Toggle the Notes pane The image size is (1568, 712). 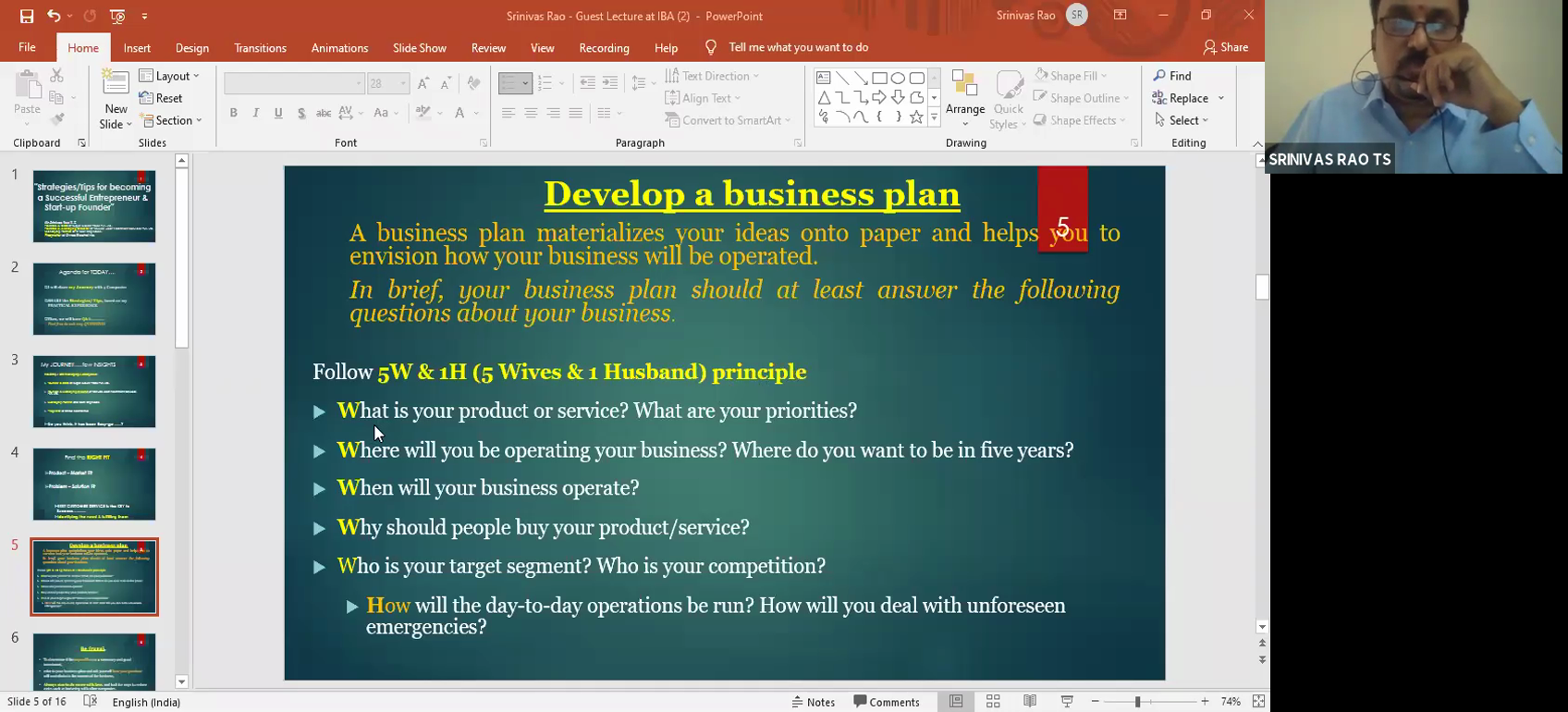click(814, 702)
